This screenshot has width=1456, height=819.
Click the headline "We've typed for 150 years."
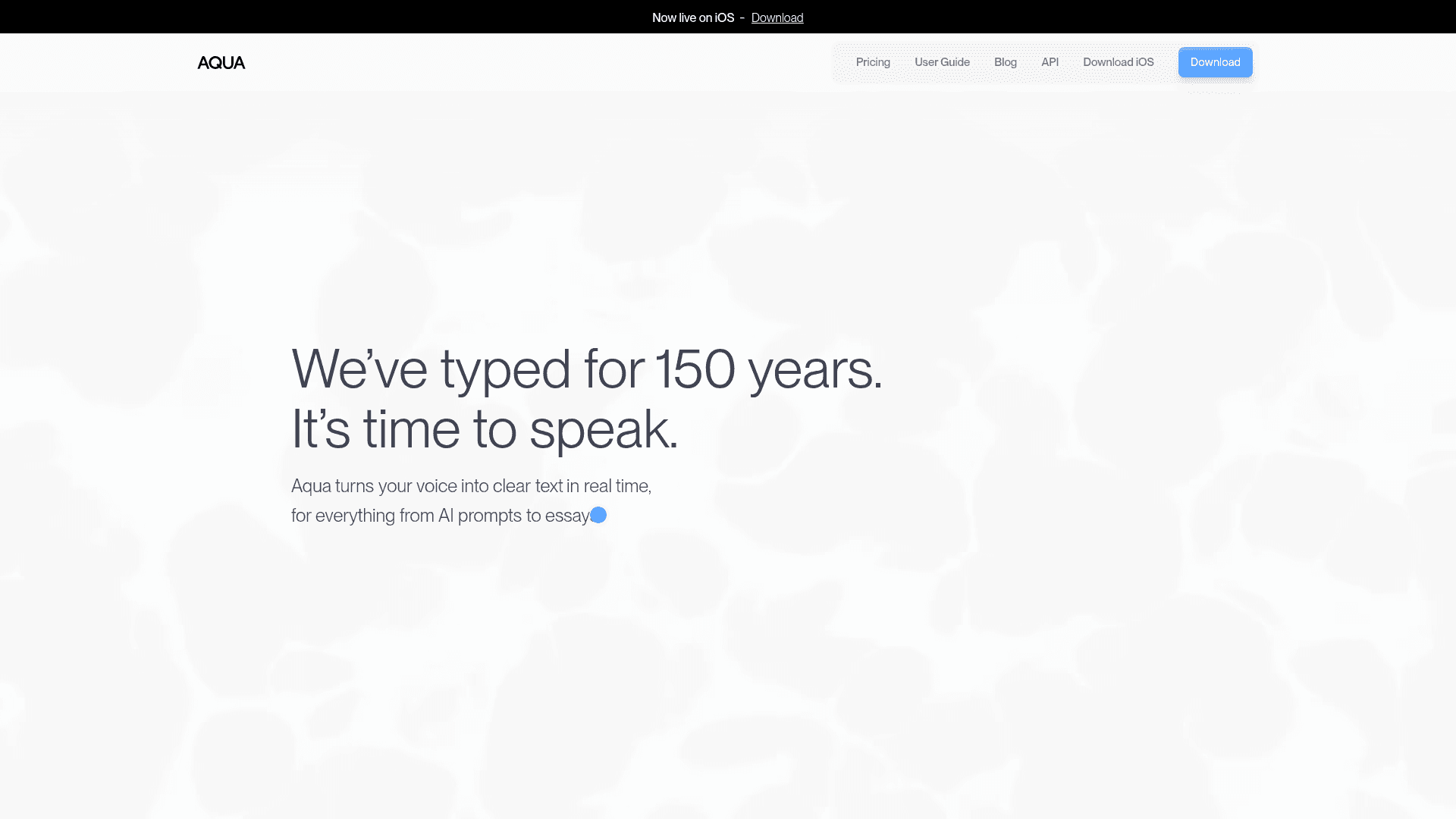[x=587, y=369]
